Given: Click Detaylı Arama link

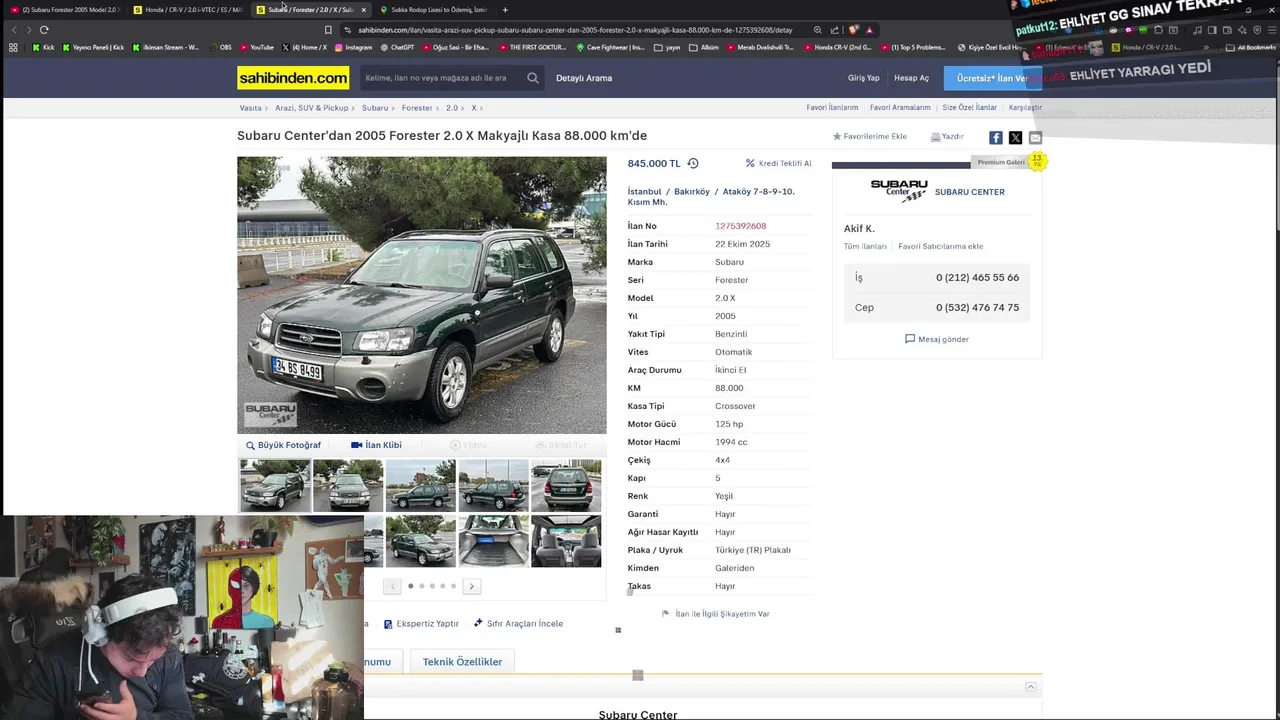Looking at the screenshot, I should point(584,78).
